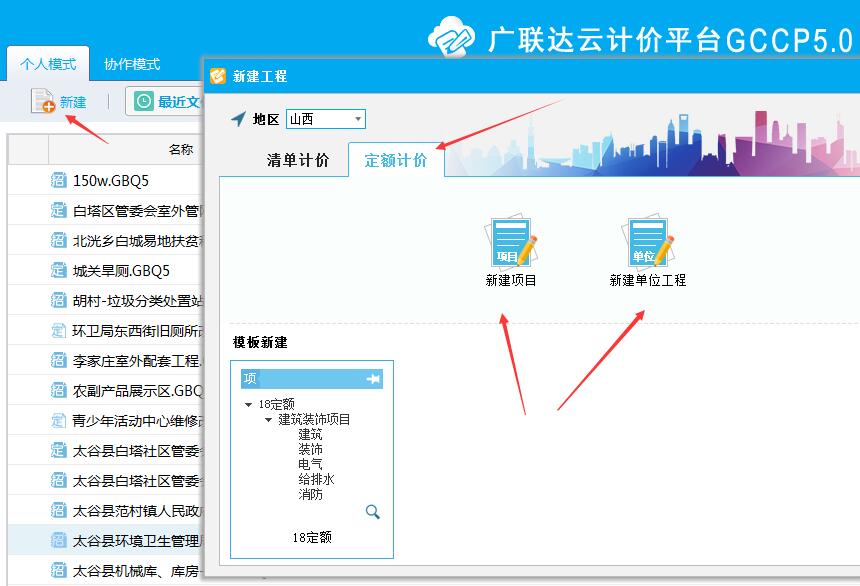Click file icon of 城关旱厕.GBQ5
Viewport: 860px width, 586px height.
pyautogui.click(x=59, y=270)
